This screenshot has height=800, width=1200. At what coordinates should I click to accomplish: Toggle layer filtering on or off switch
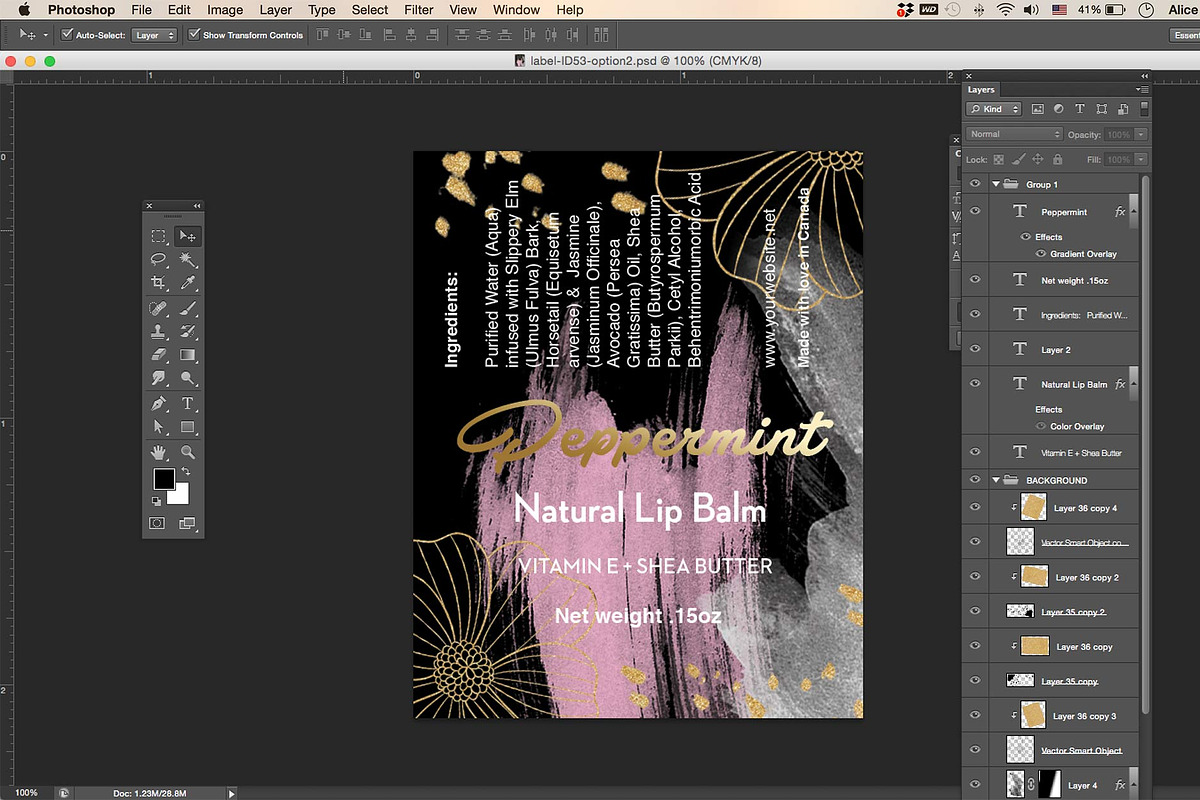click(x=1144, y=109)
